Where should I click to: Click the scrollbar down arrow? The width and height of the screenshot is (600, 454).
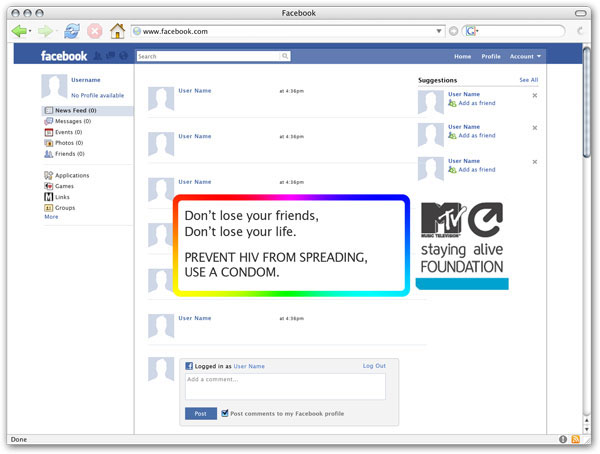coord(587,430)
